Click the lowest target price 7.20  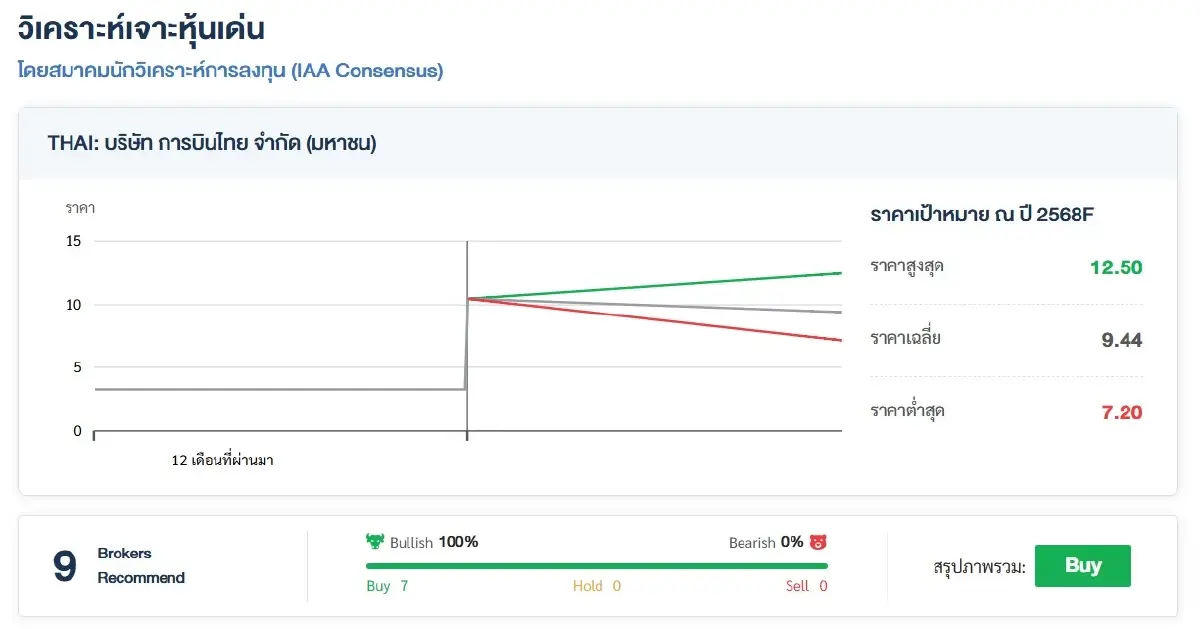pyautogui.click(x=1121, y=412)
